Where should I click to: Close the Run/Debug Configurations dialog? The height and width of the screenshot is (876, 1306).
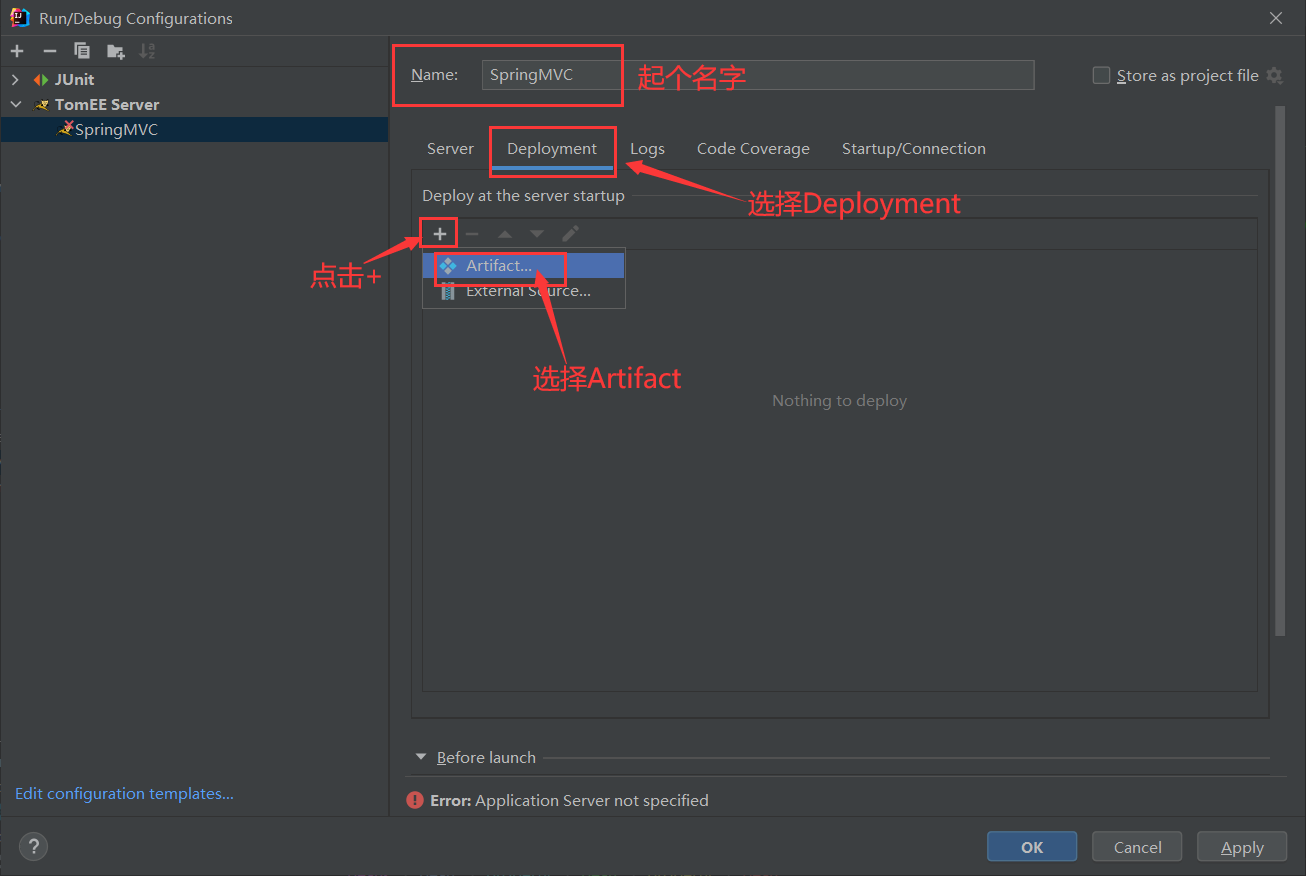(x=1276, y=18)
